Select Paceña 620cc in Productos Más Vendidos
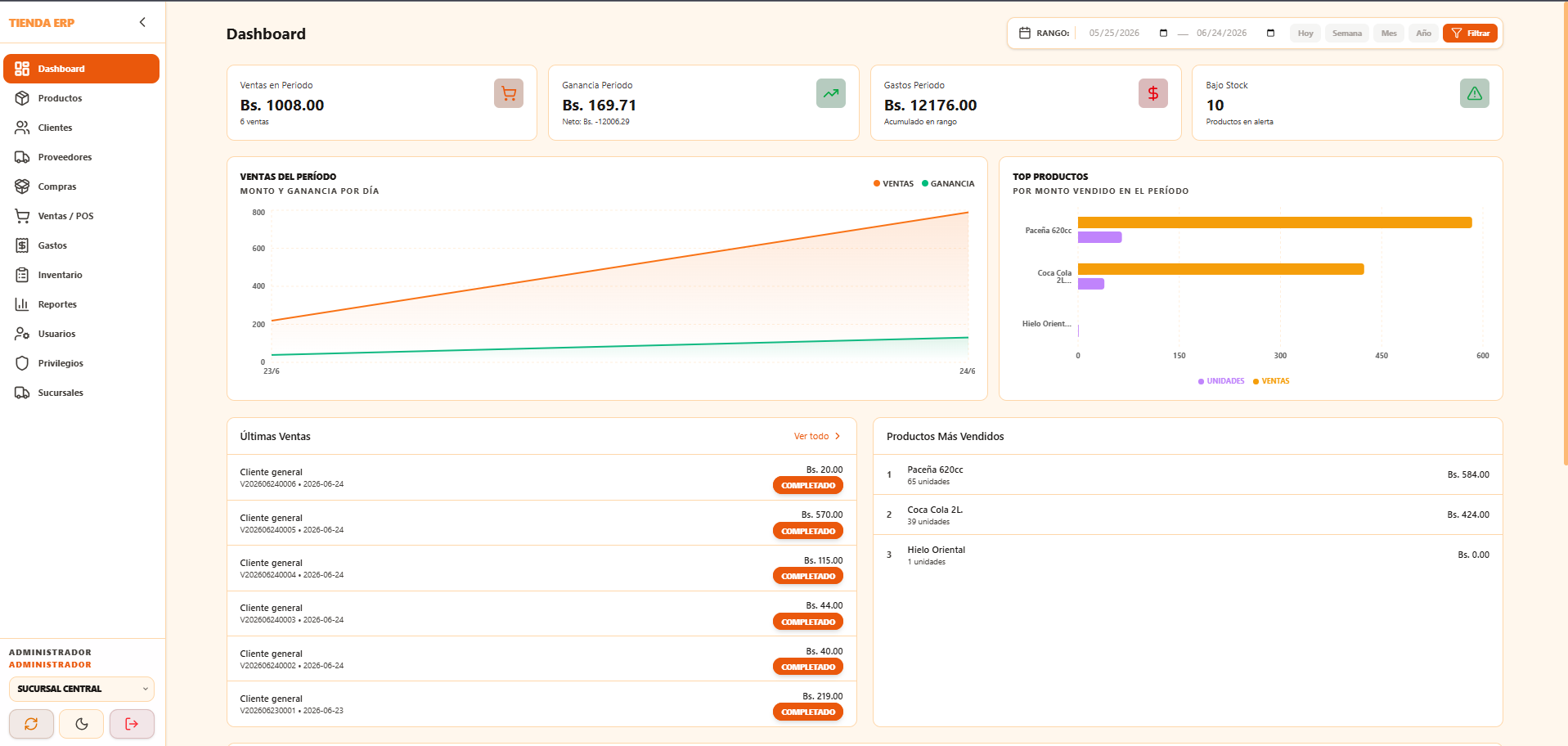The height and width of the screenshot is (746, 1568). 1188,474
